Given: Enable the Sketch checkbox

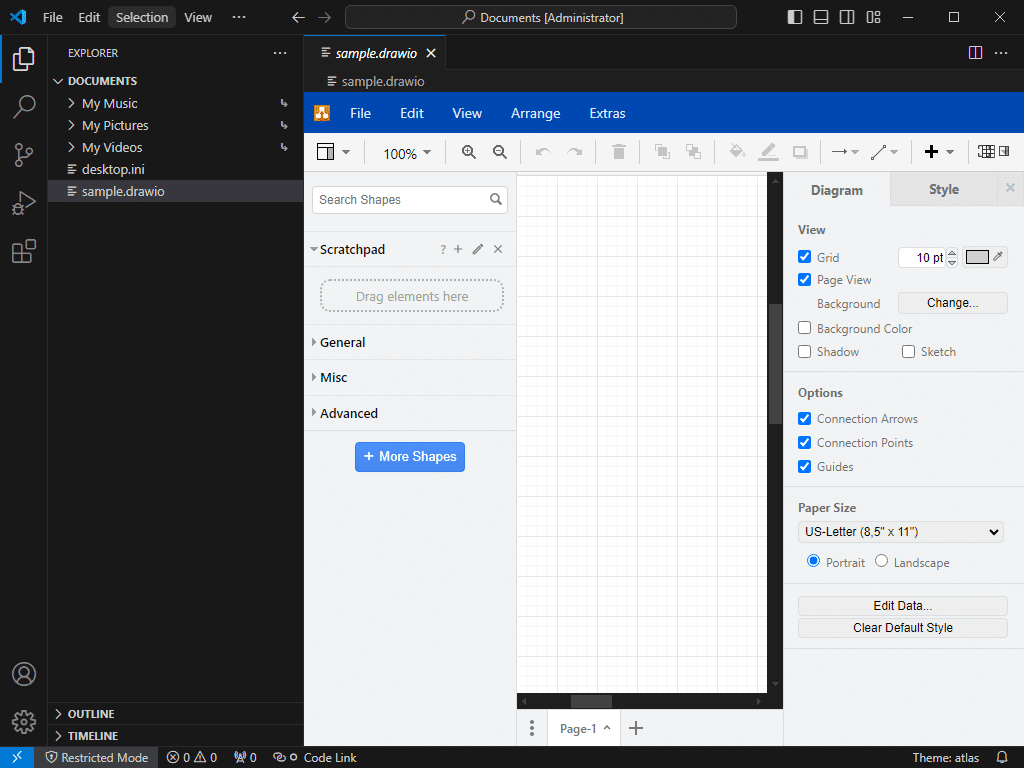Looking at the screenshot, I should pyautogui.click(x=908, y=351).
